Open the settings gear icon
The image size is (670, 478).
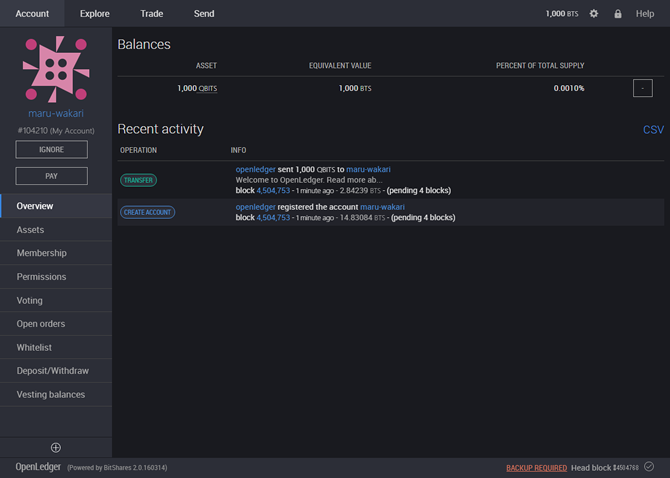coord(594,14)
